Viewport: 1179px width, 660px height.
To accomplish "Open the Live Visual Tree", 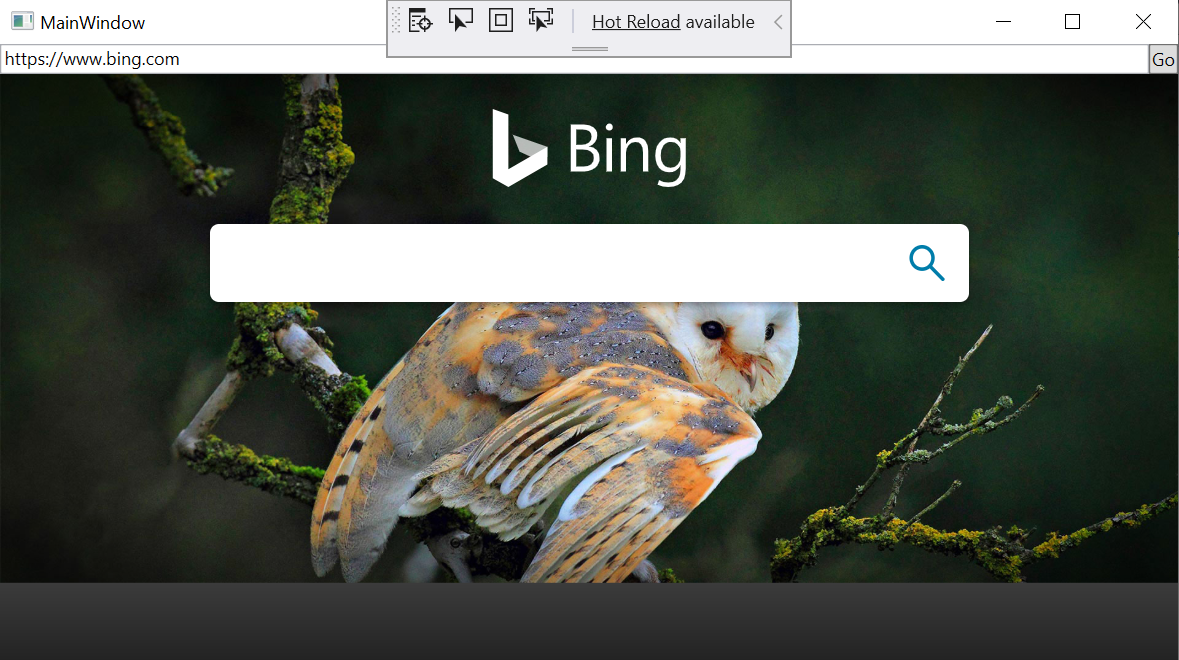I will [420, 19].
